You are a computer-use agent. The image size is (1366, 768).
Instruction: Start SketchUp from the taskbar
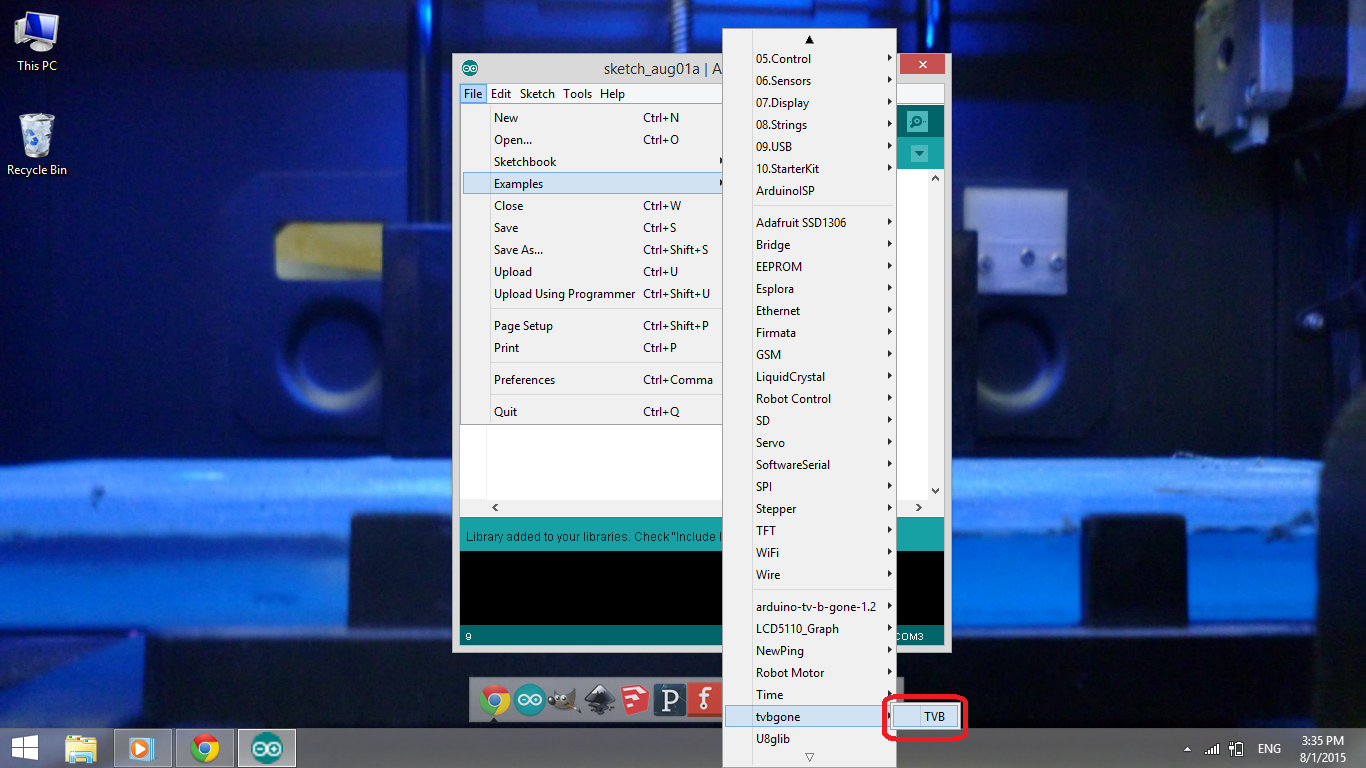tap(634, 700)
